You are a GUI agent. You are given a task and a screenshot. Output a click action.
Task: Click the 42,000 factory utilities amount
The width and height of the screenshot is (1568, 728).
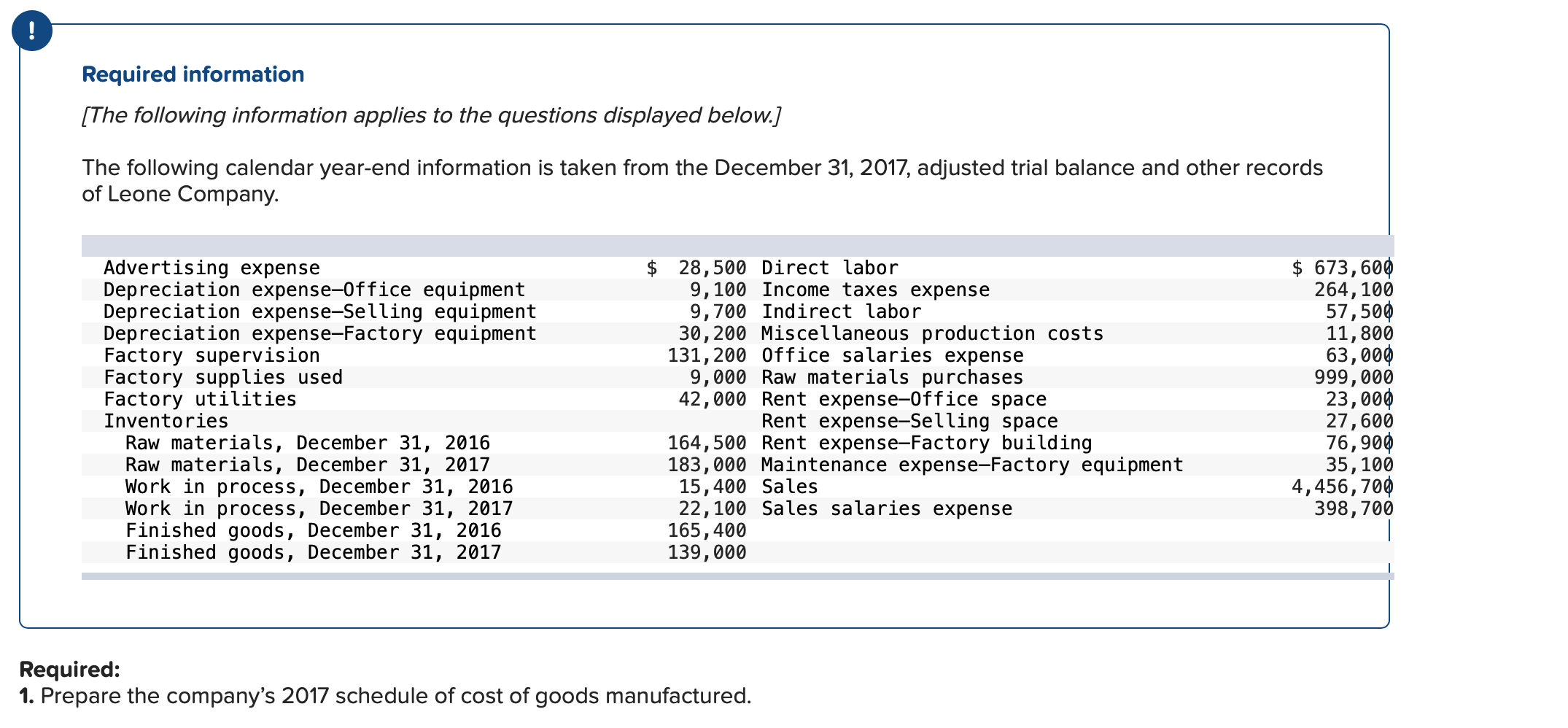(x=713, y=399)
